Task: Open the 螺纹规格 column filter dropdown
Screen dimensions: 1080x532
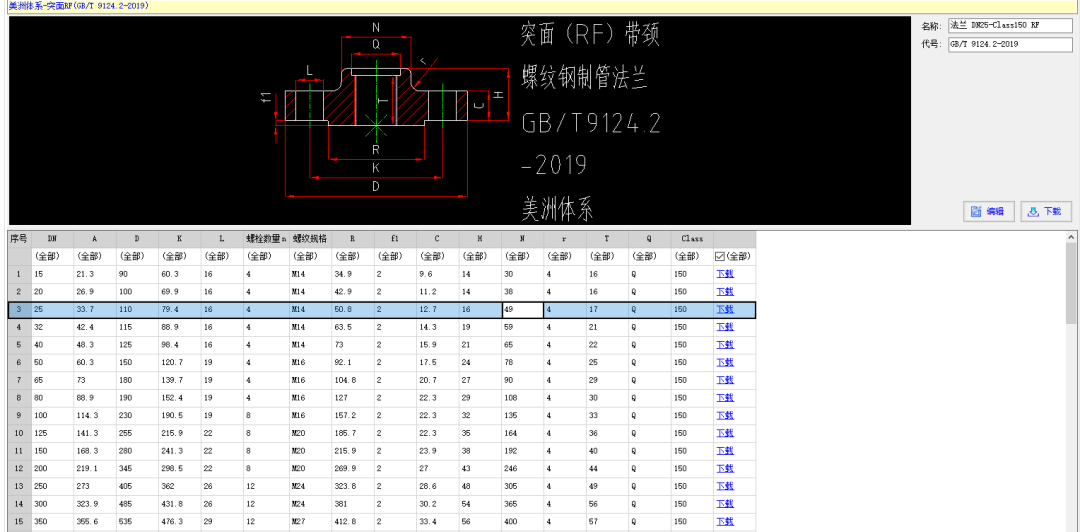Action: click(x=310, y=256)
